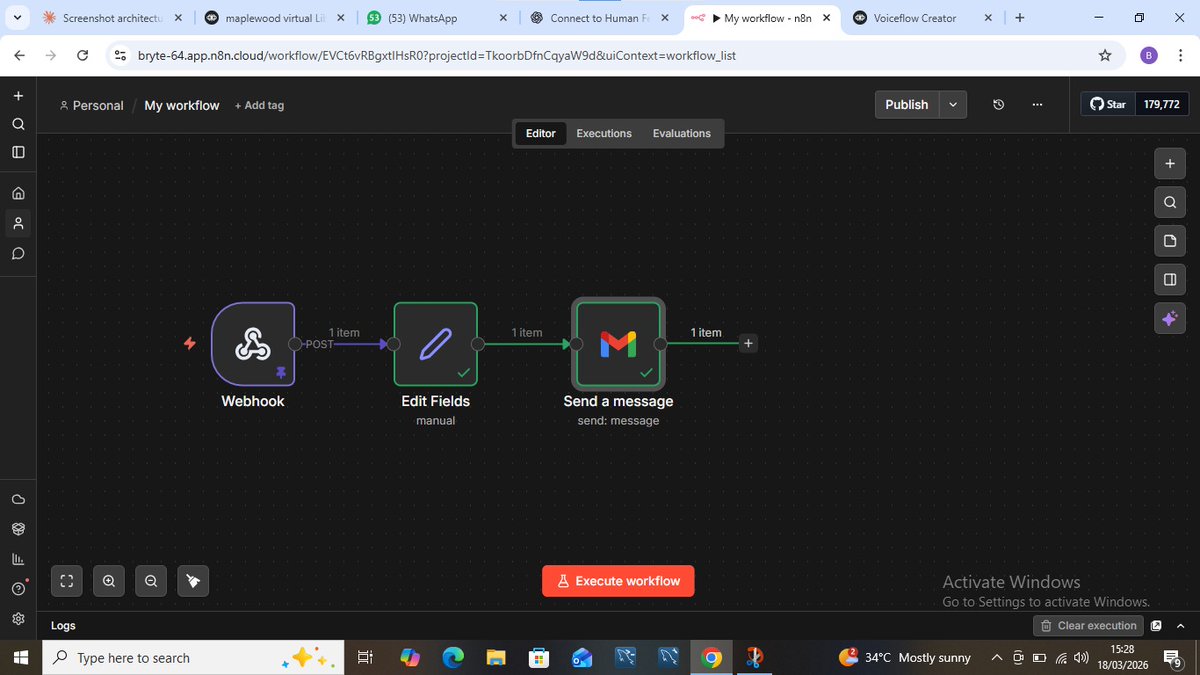Open chat bubble icon in left sidebar

coord(18,253)
